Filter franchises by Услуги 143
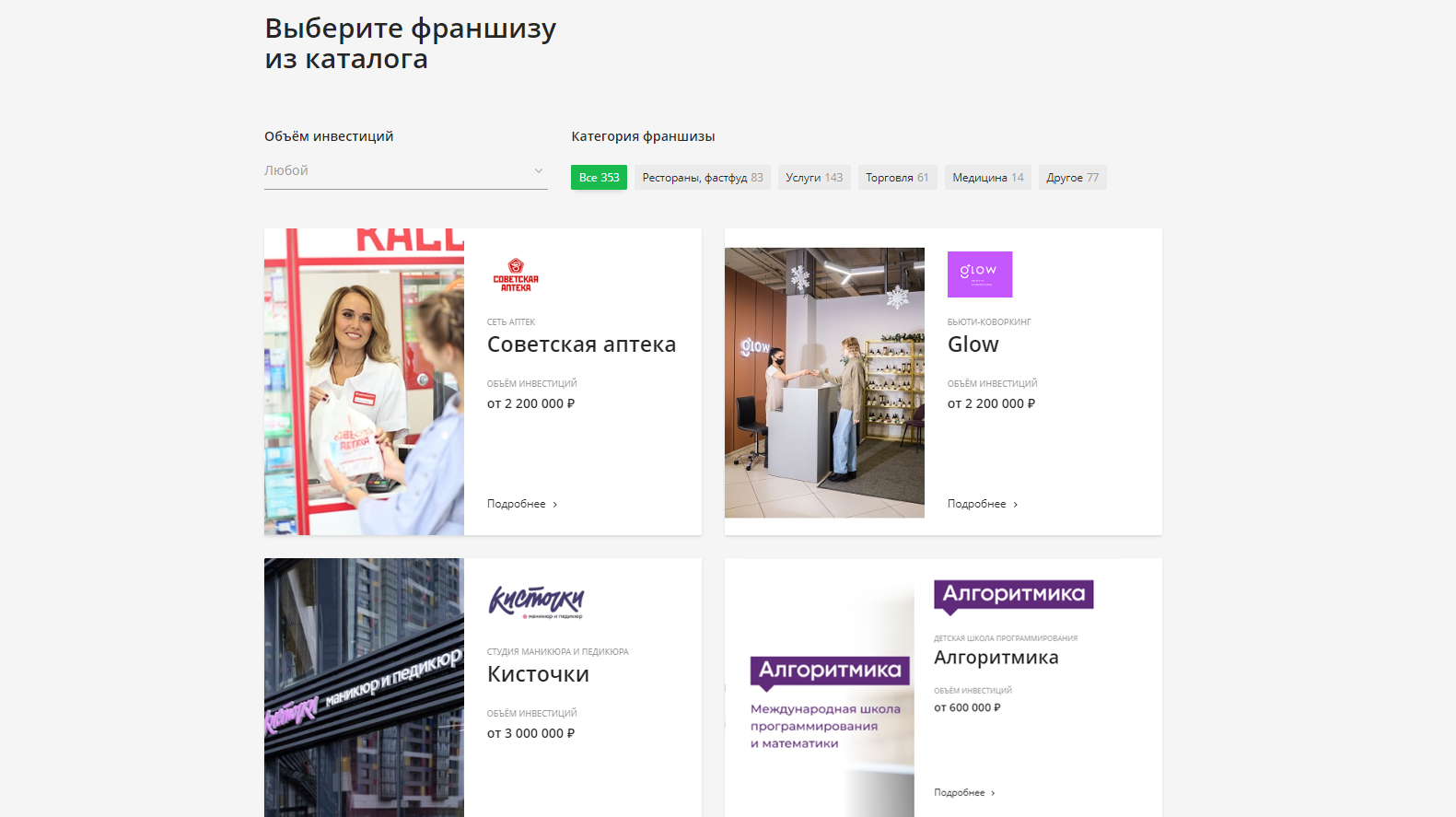Viewport: 1456px width, 817px height. pos(814,178)
